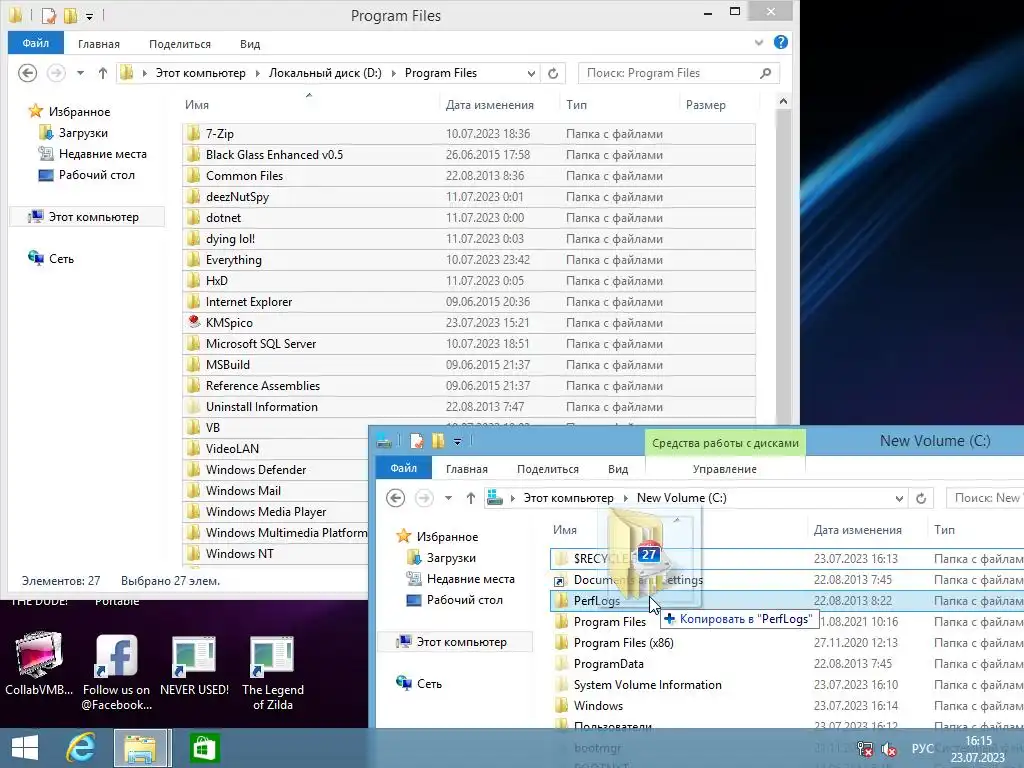The image size is (1024, 768).
Task: Click Forward arrow in Program Files window
Action: coord(56,73)
